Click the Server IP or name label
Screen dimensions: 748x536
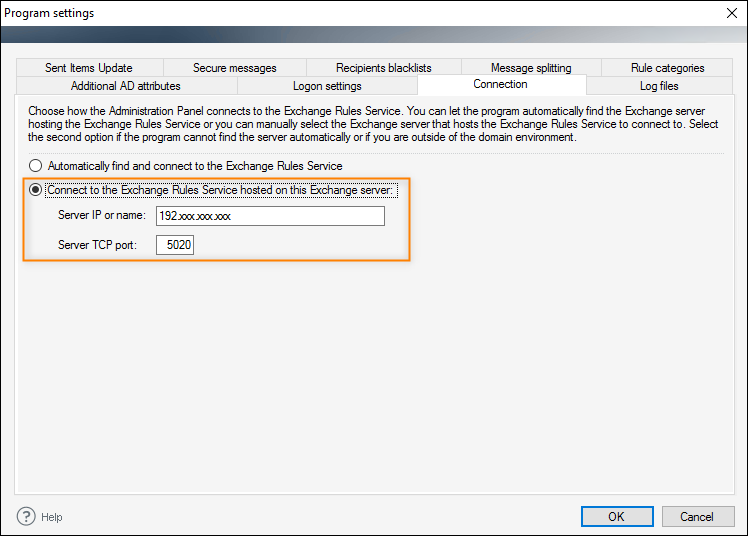pyautogui.click(x=102, y=215)
